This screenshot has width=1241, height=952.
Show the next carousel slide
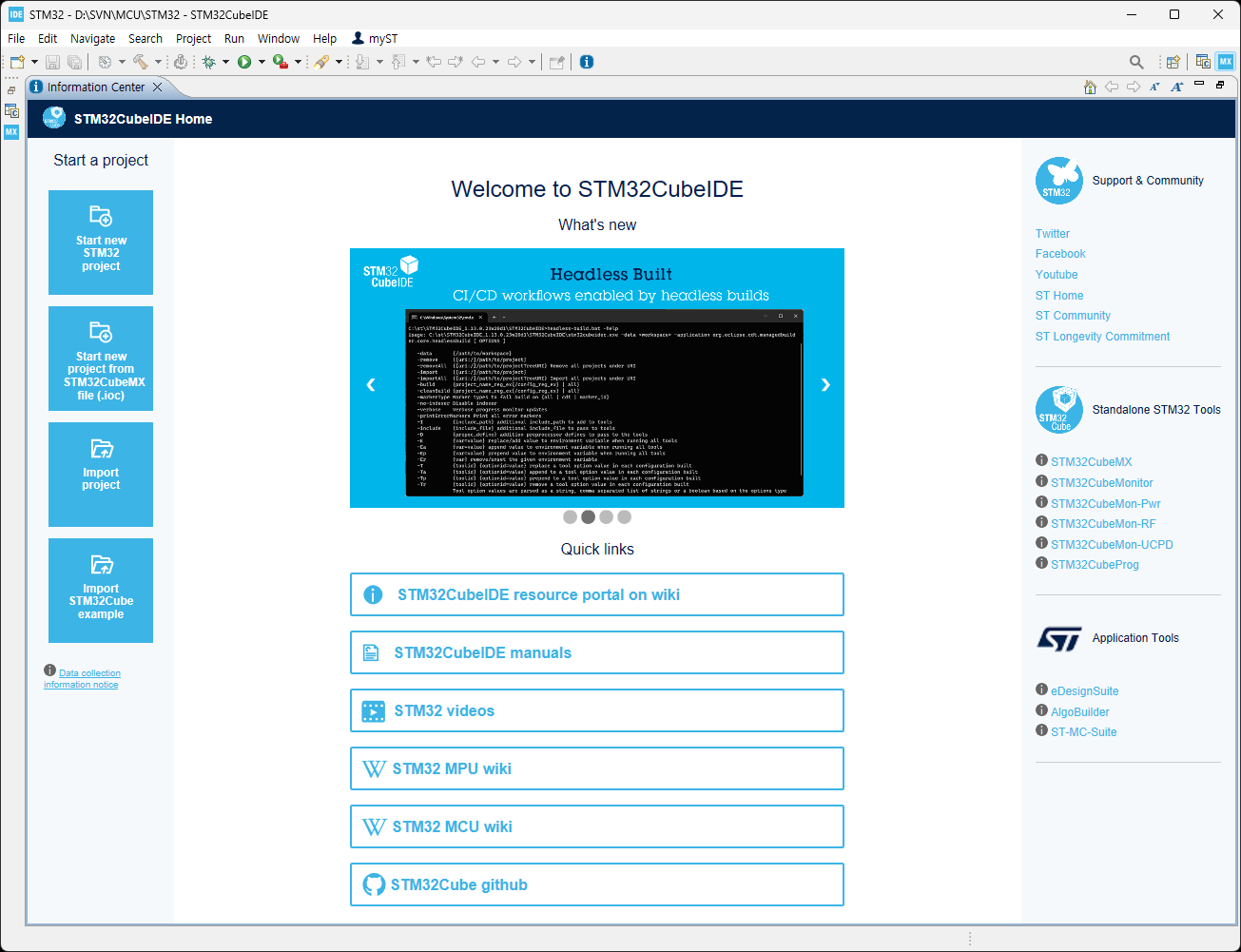(825, 384)
